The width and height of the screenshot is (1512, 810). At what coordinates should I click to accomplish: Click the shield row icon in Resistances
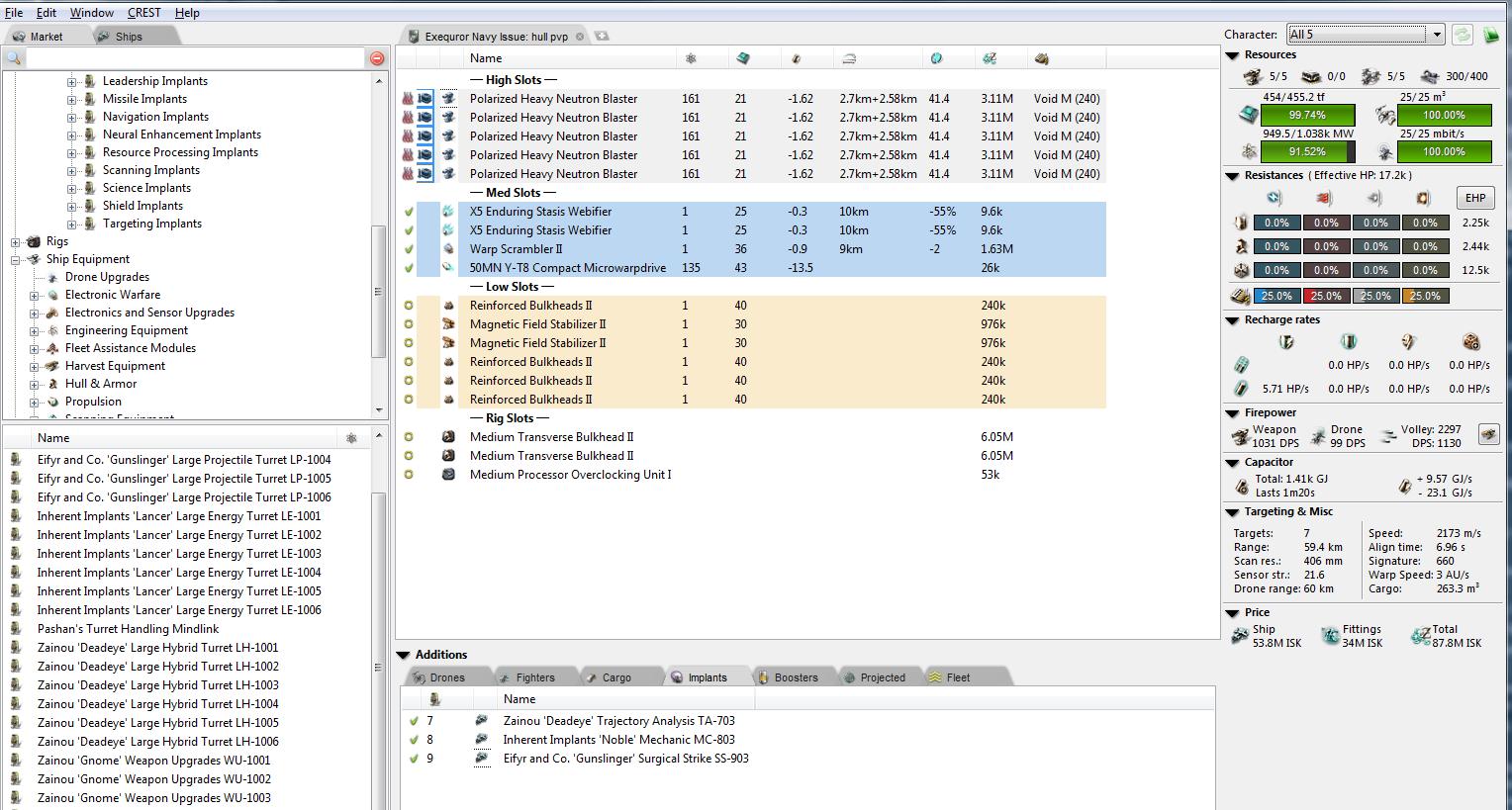(1241, 223)
